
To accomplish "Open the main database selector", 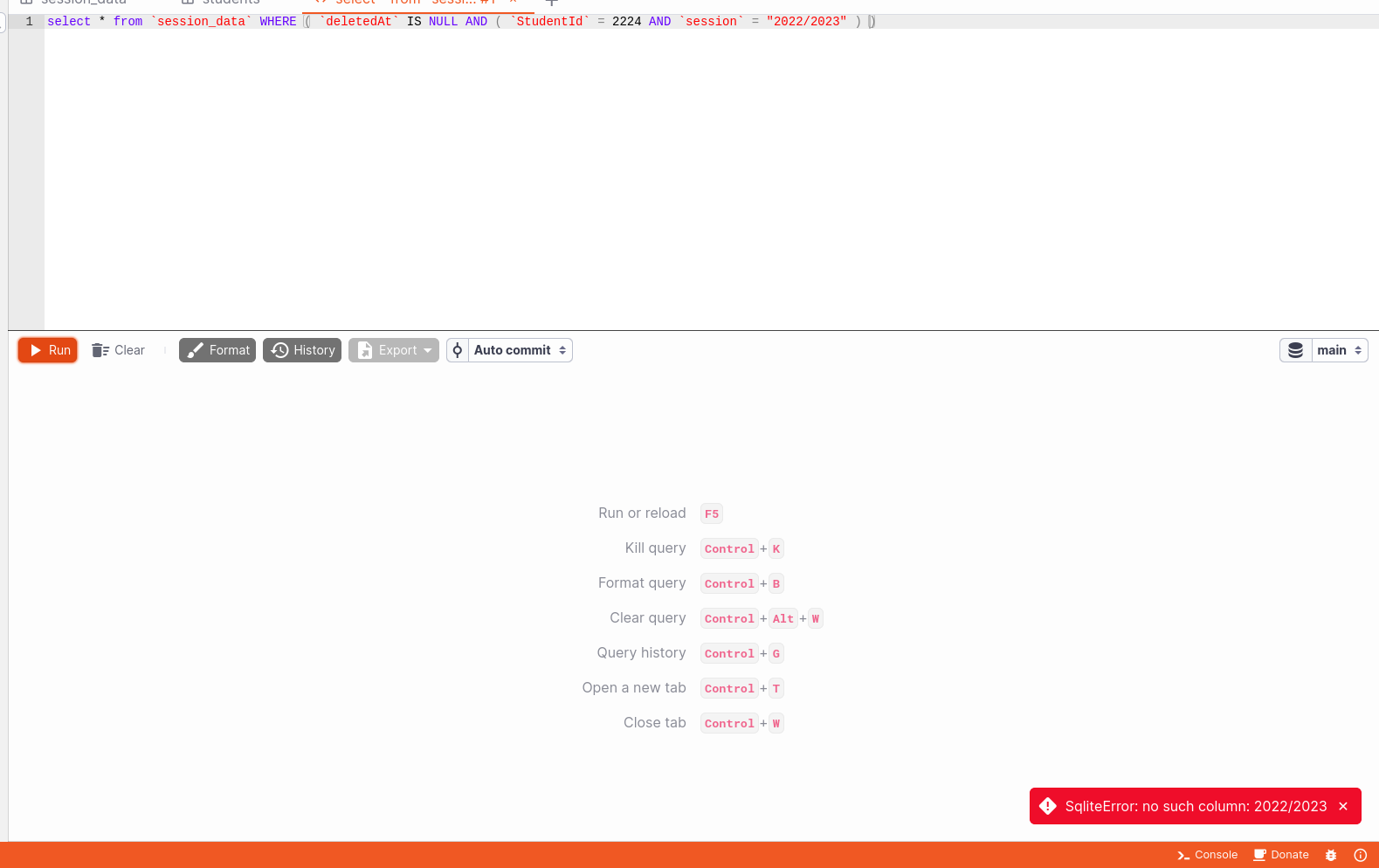I will click(x=1324, y=350).
